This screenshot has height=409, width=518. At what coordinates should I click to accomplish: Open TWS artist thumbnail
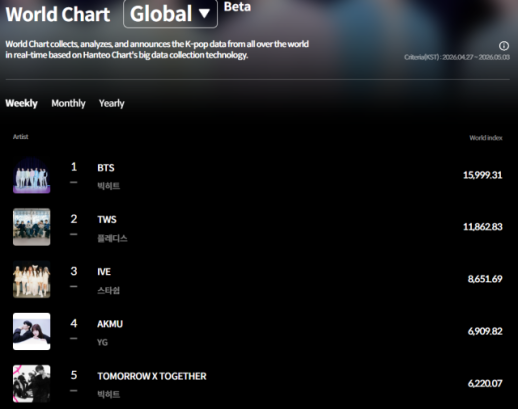point(32,227)
